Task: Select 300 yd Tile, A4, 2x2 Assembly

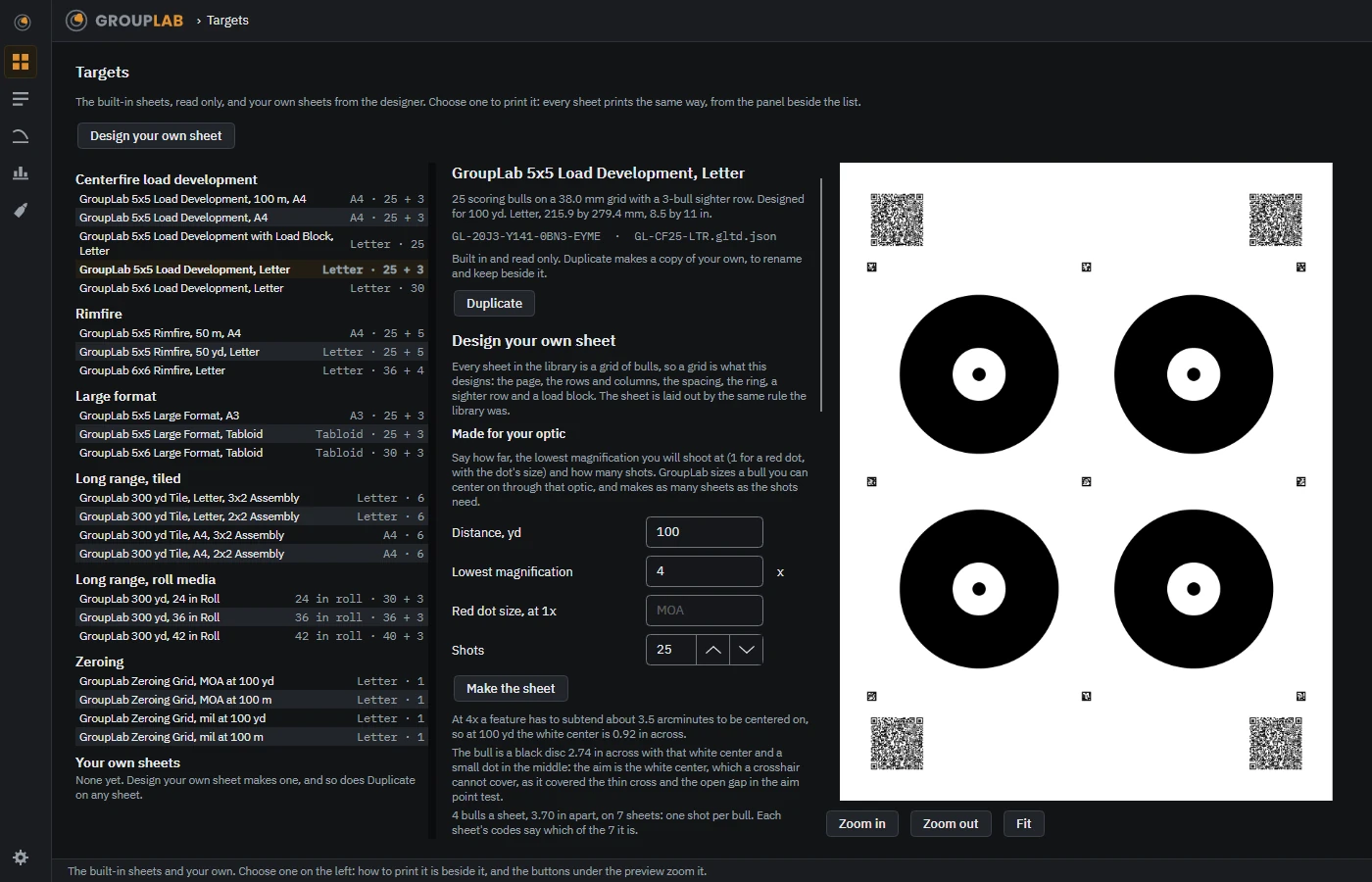Action: click(252, 554)
